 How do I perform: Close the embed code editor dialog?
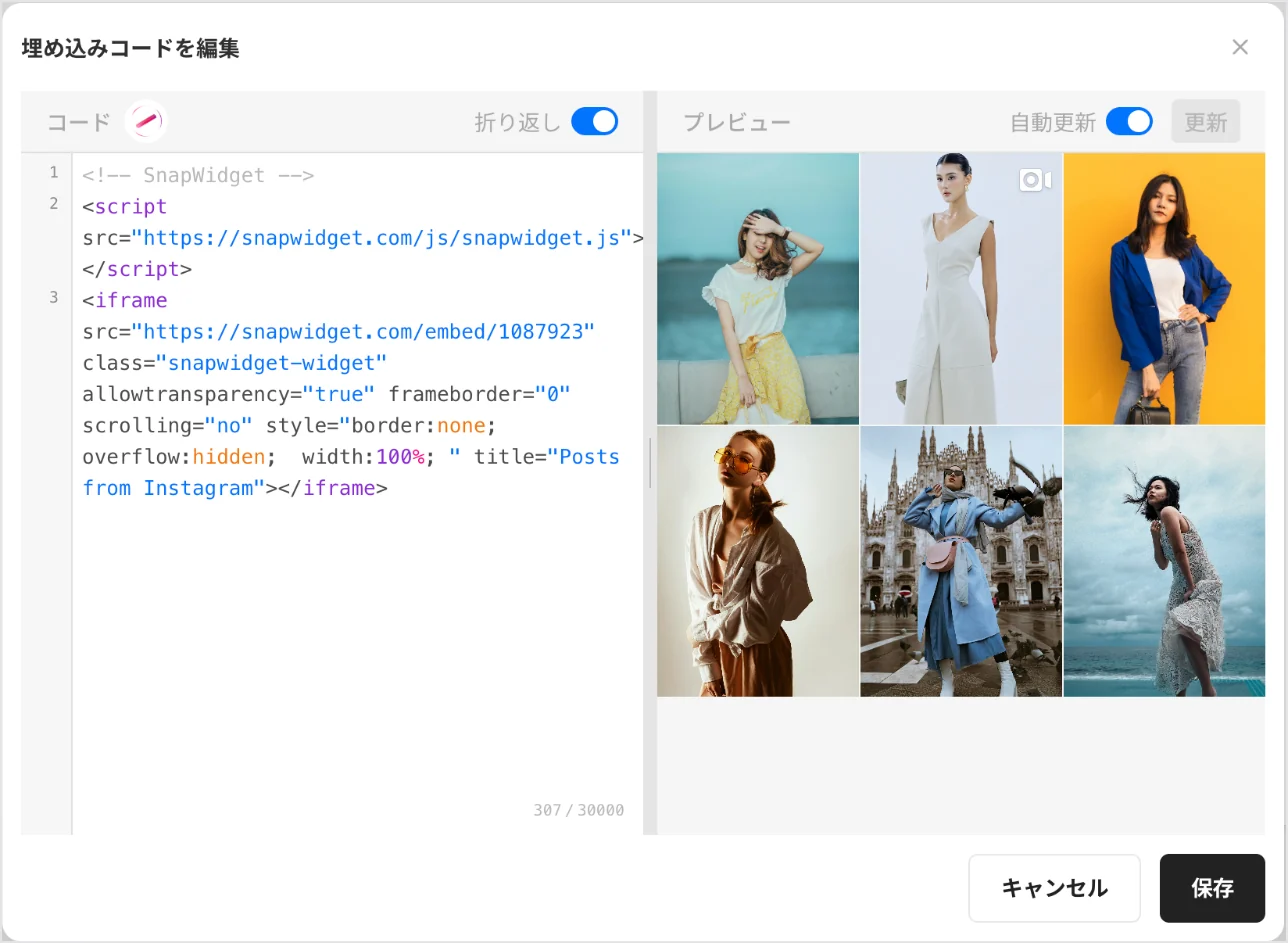coord(1240,47)
